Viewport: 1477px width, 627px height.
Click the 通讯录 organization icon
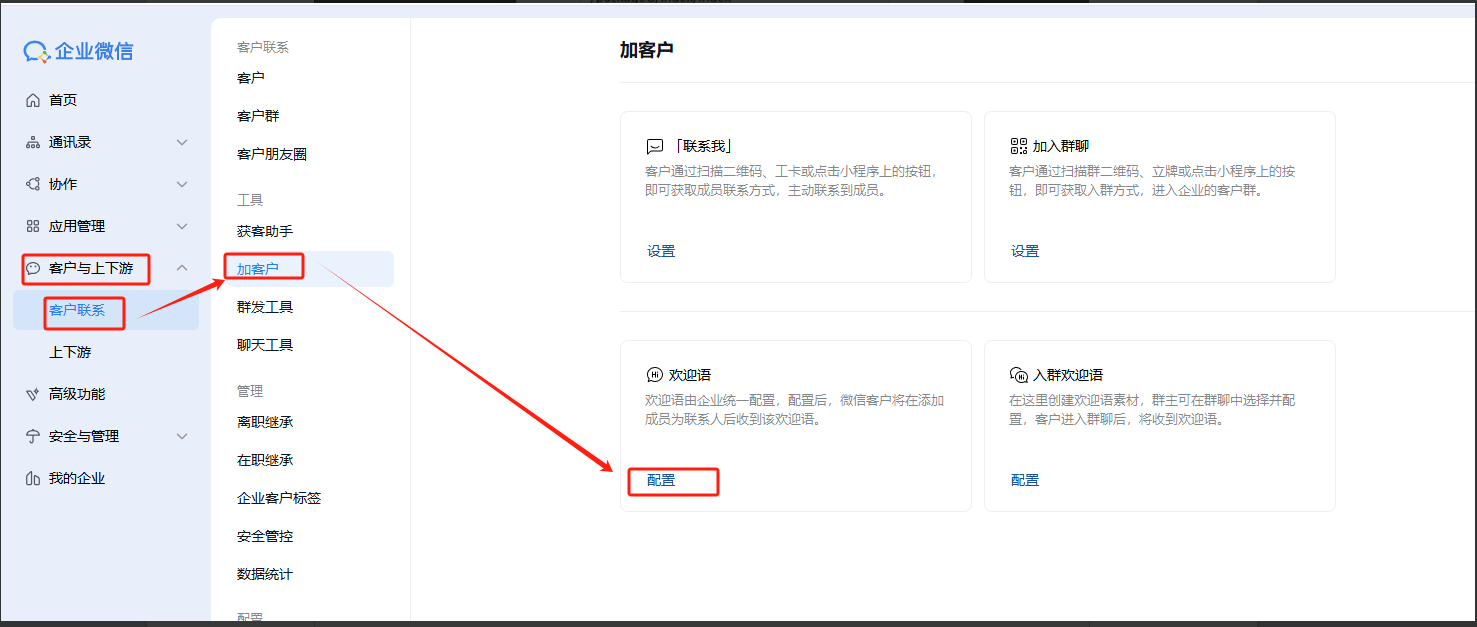pos(33,142)
